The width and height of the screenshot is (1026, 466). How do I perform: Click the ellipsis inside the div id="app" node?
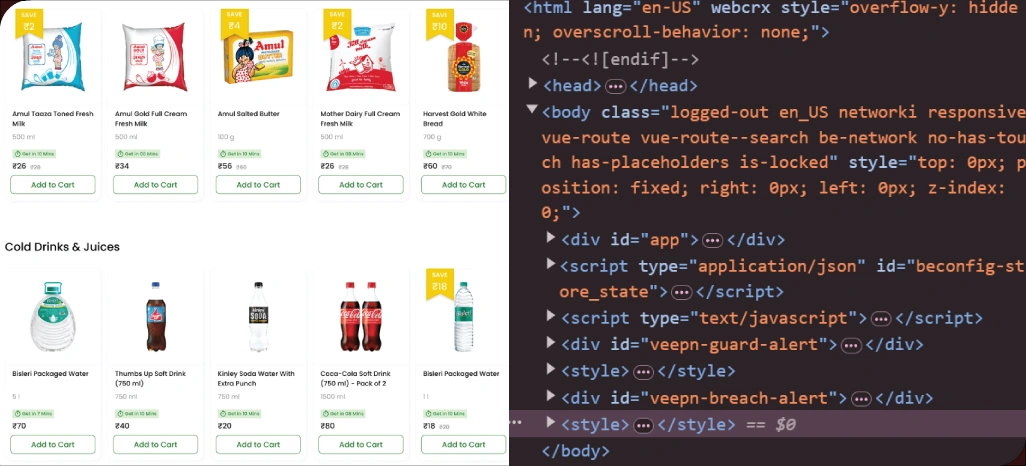click(x=712, y=240)
